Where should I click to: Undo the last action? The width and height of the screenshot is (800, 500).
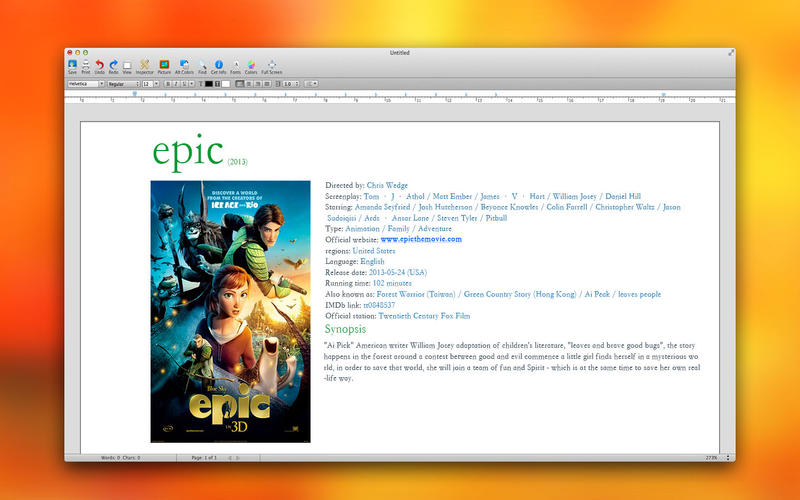pos(99,66)
